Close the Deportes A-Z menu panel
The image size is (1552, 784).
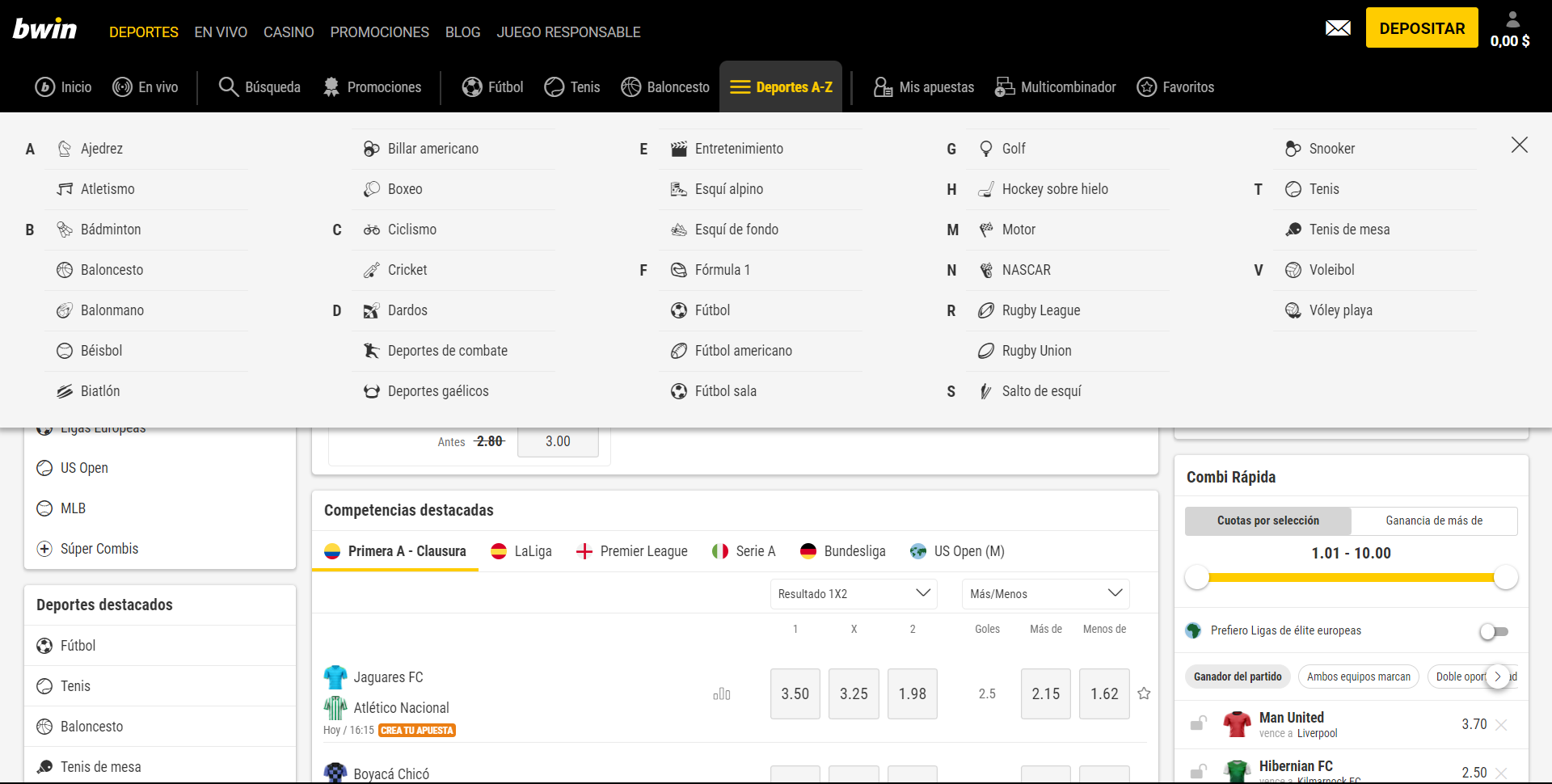click(x=1520, y=145)
